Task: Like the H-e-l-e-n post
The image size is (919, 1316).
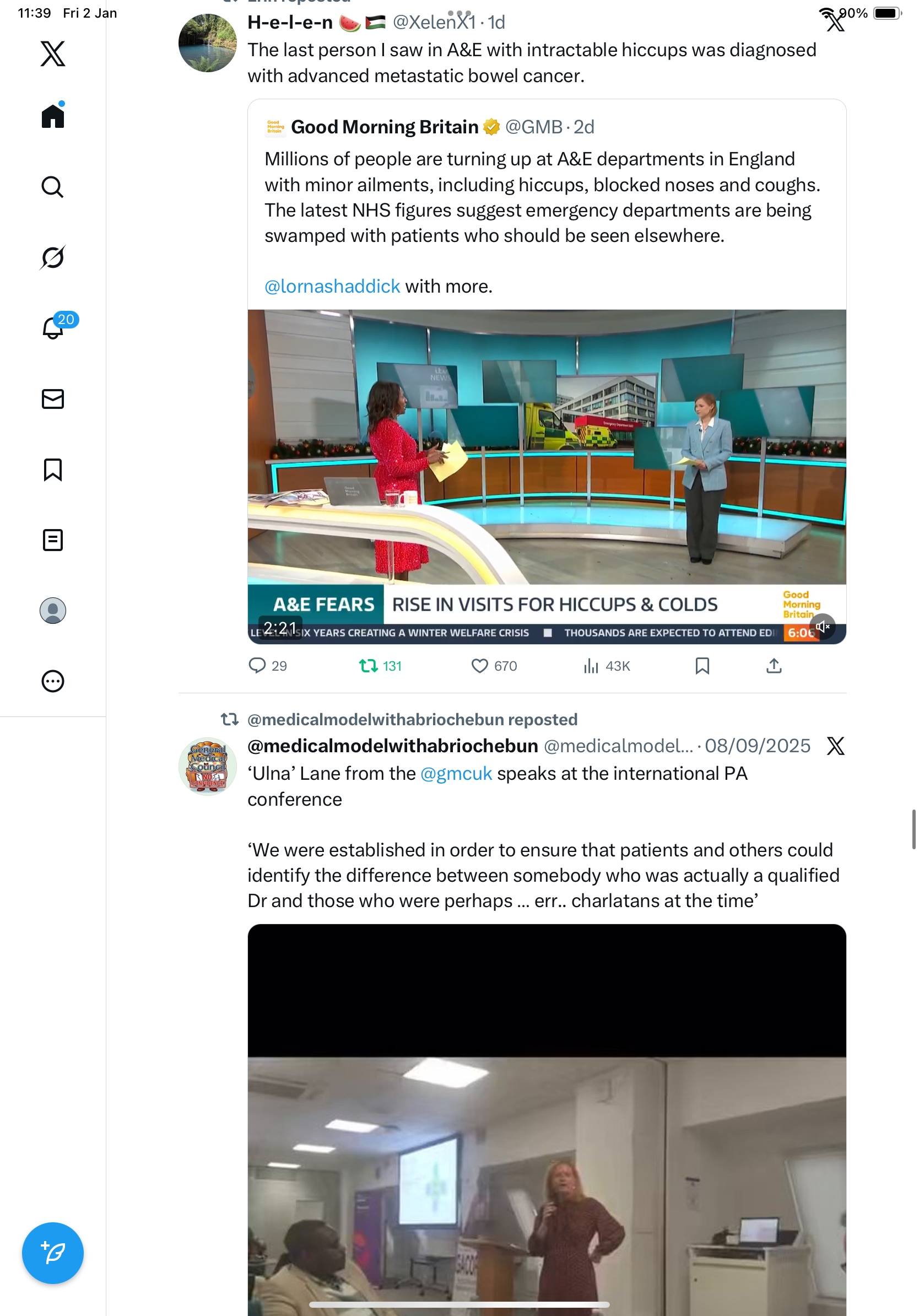Action: click(494, 666)
